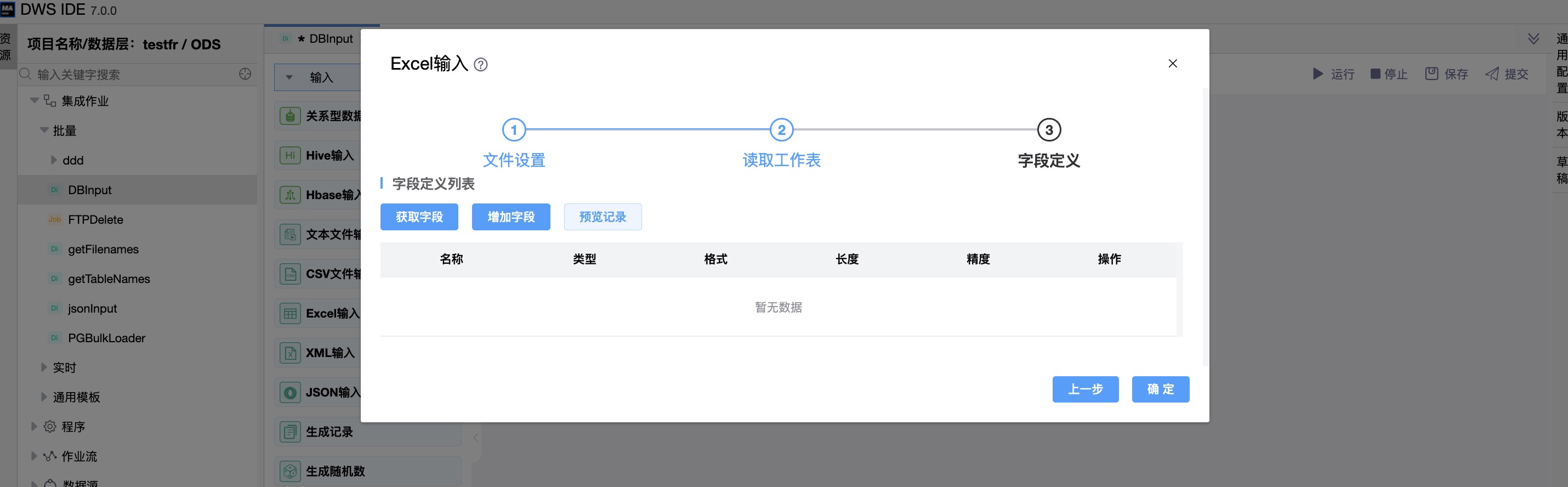Click the XML输入 component icon

coord(289,353)
